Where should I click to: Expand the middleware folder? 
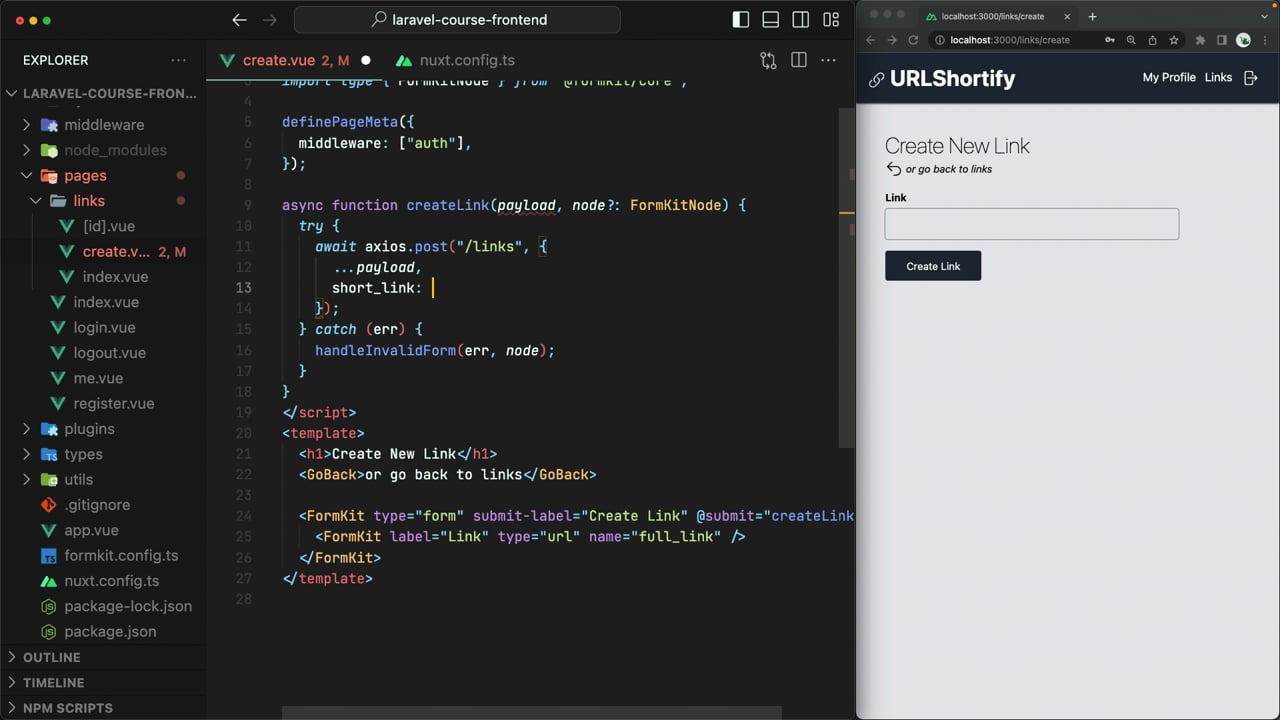pos(103,125)
